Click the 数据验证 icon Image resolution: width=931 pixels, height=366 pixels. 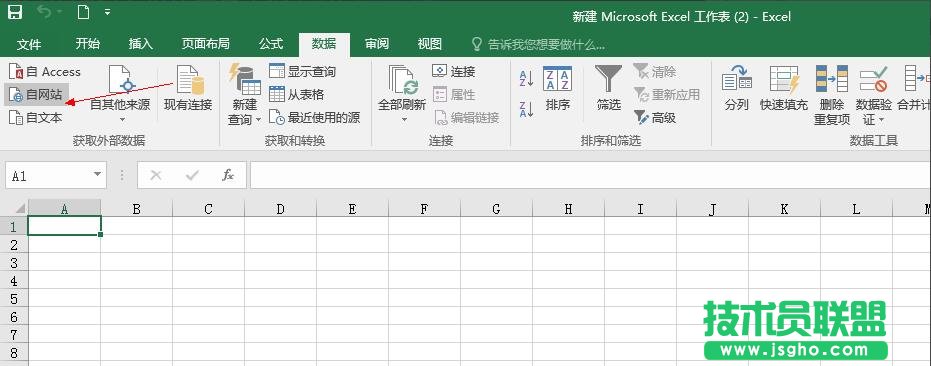click(x=873, y=78)
